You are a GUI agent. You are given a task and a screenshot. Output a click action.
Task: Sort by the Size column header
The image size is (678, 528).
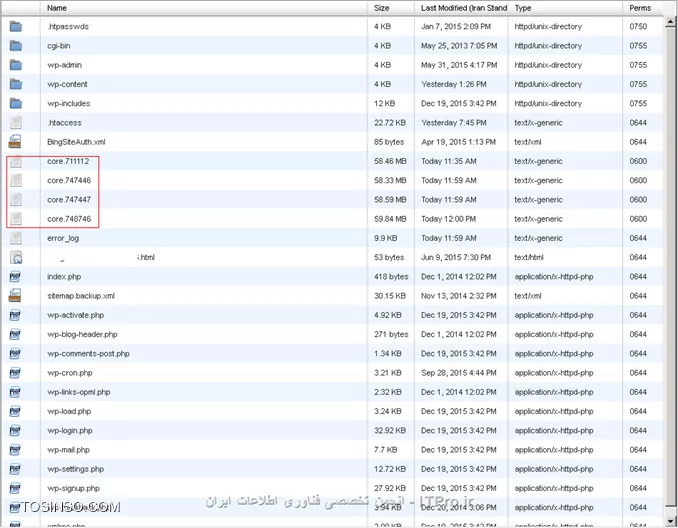pos(381,8)
